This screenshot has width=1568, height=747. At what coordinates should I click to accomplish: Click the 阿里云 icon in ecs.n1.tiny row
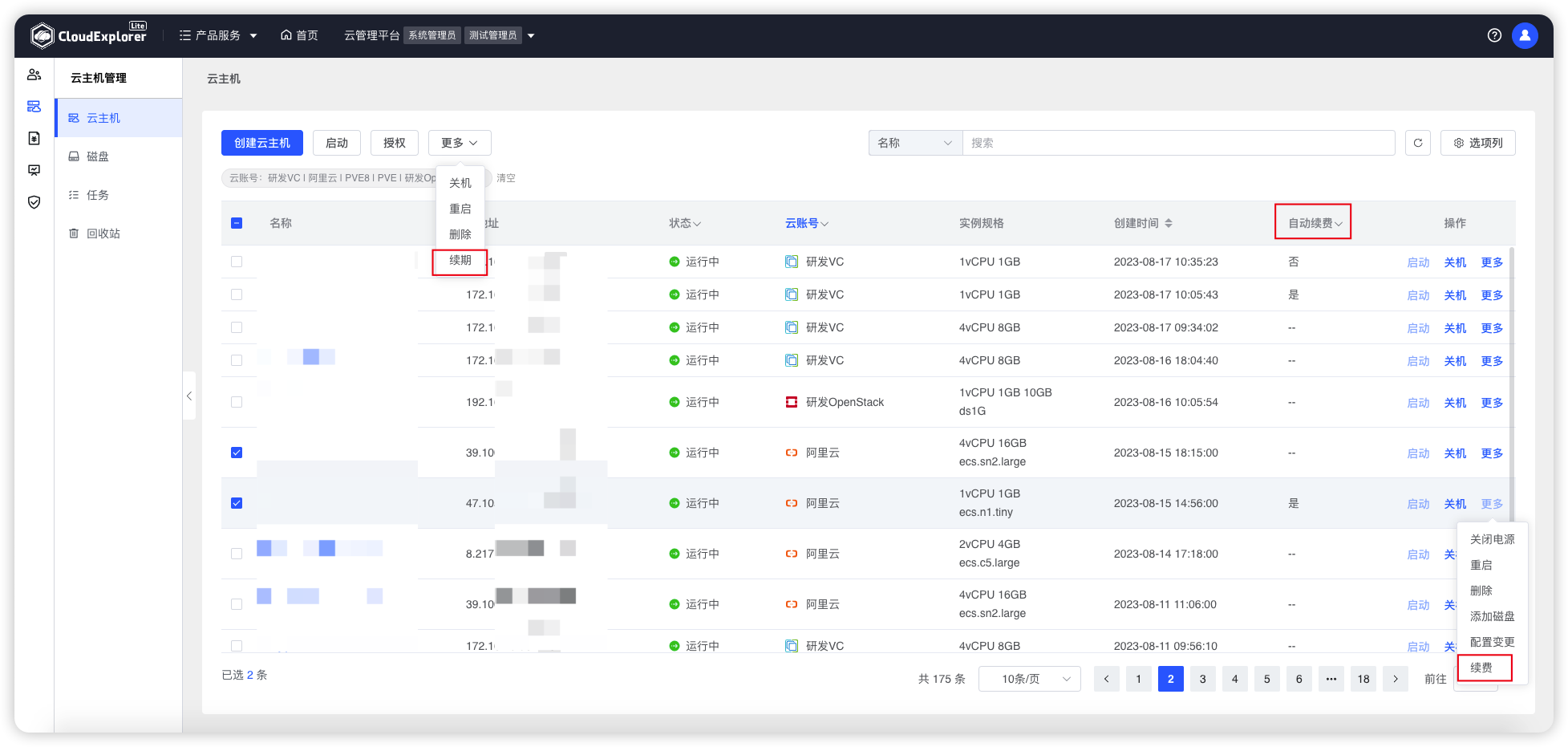click(792, 503)
